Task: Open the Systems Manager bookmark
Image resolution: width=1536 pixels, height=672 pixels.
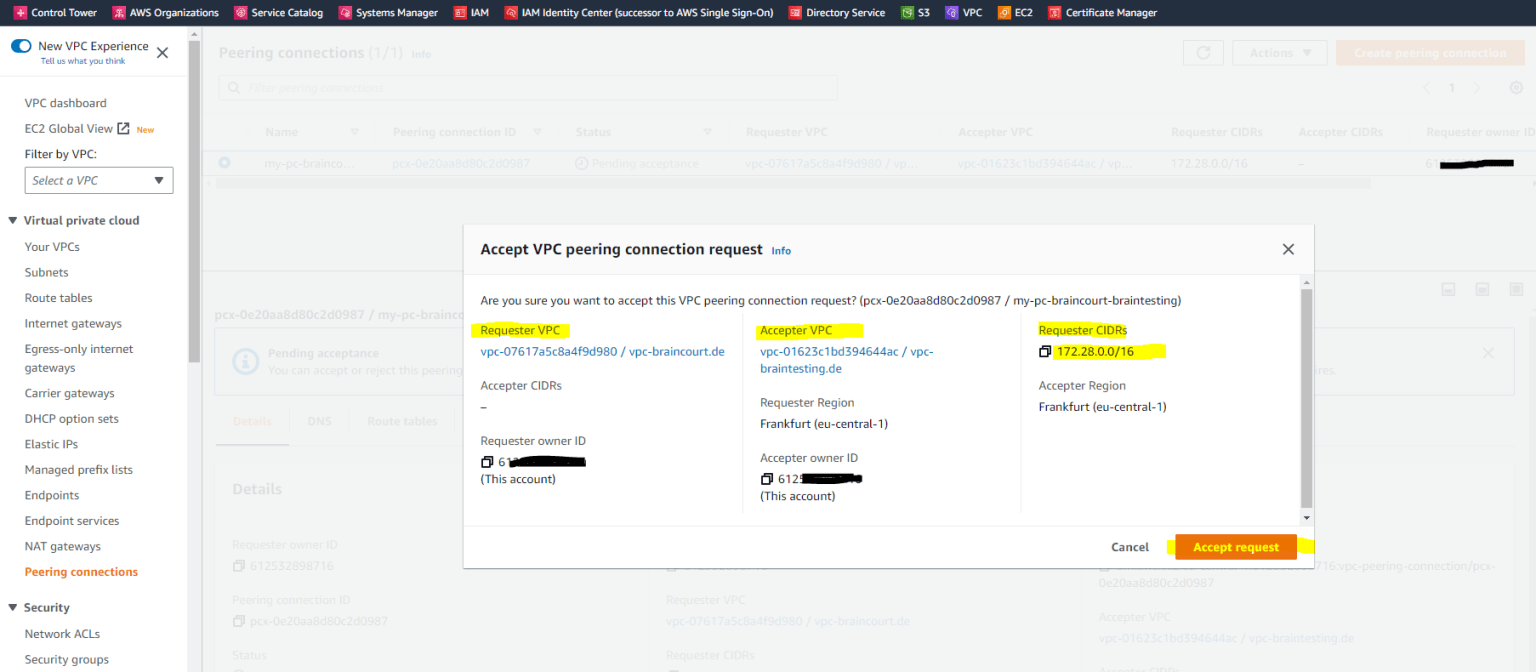Action: (388, 12)
